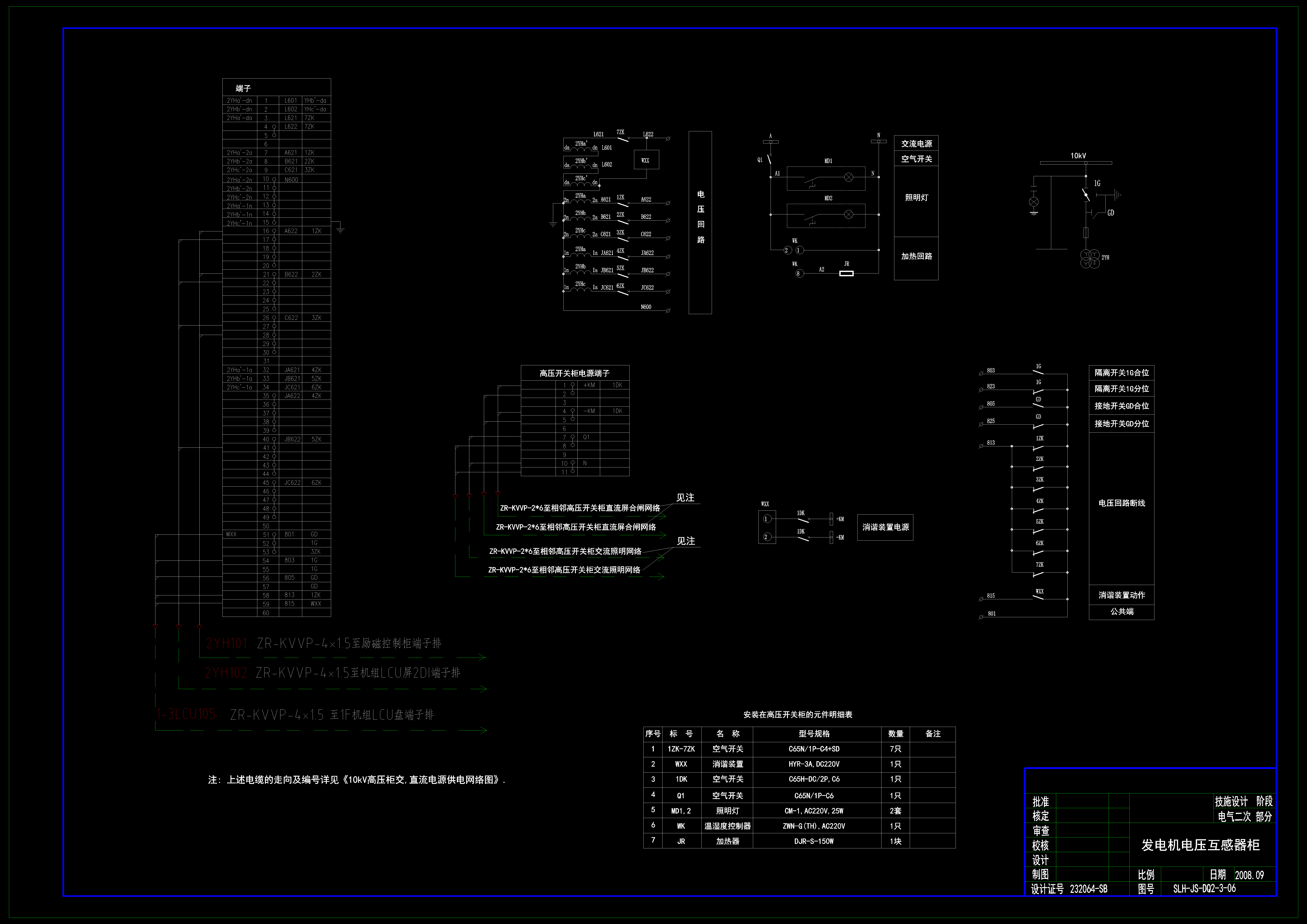Select the red cable number 1-3LCU105
This screenshot has width=1307, height=924.
(186, 714)
